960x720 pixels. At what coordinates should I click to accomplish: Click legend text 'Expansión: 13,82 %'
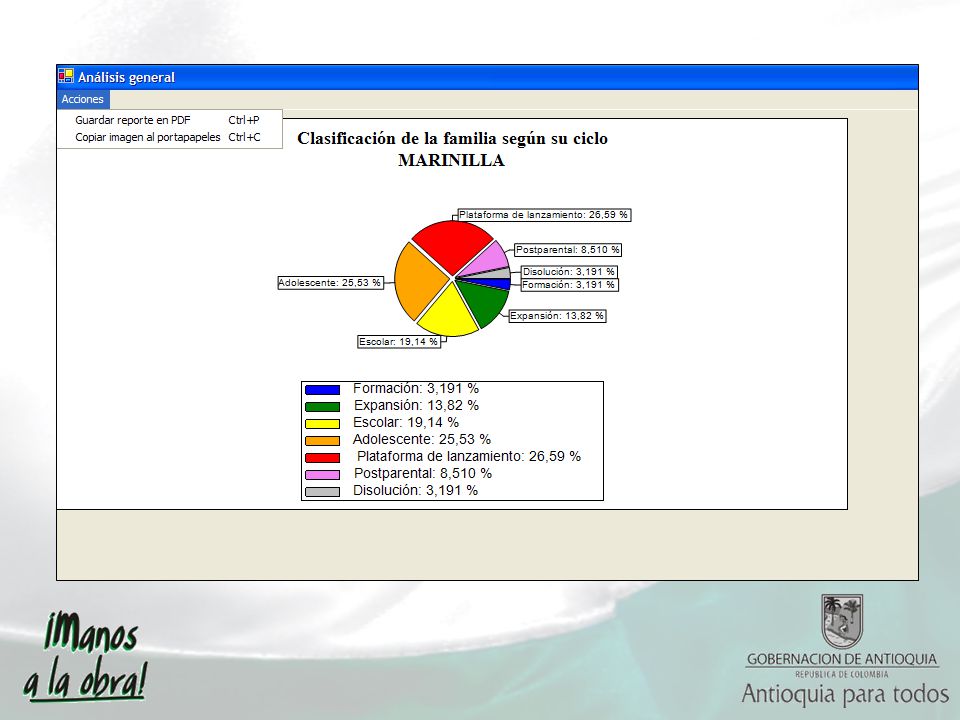416,405
